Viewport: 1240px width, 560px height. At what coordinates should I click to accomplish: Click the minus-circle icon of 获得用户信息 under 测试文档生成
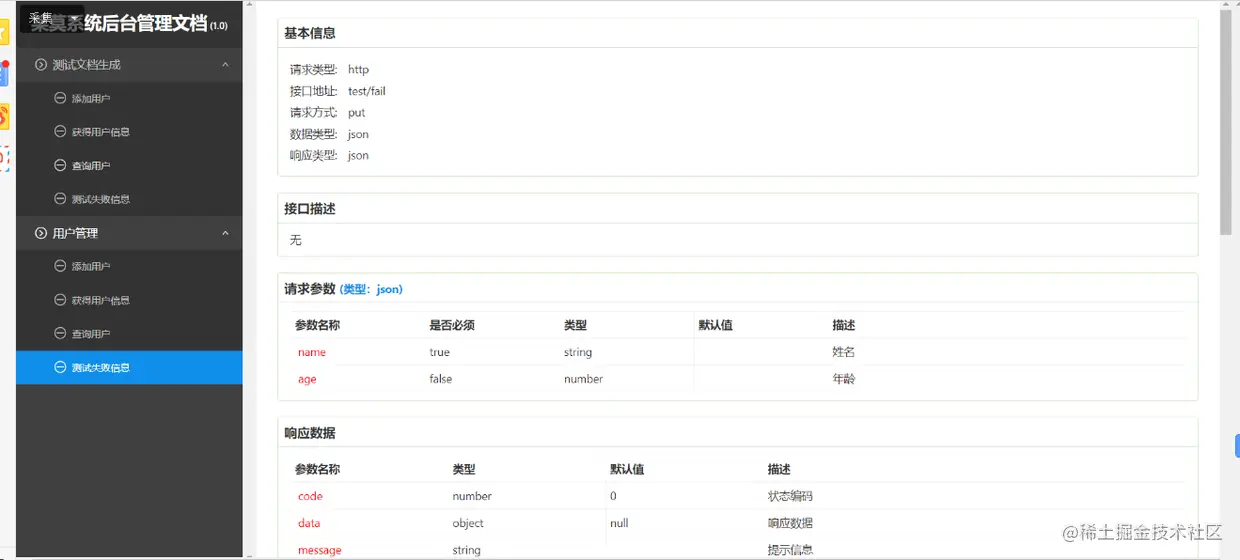point(60,132)
